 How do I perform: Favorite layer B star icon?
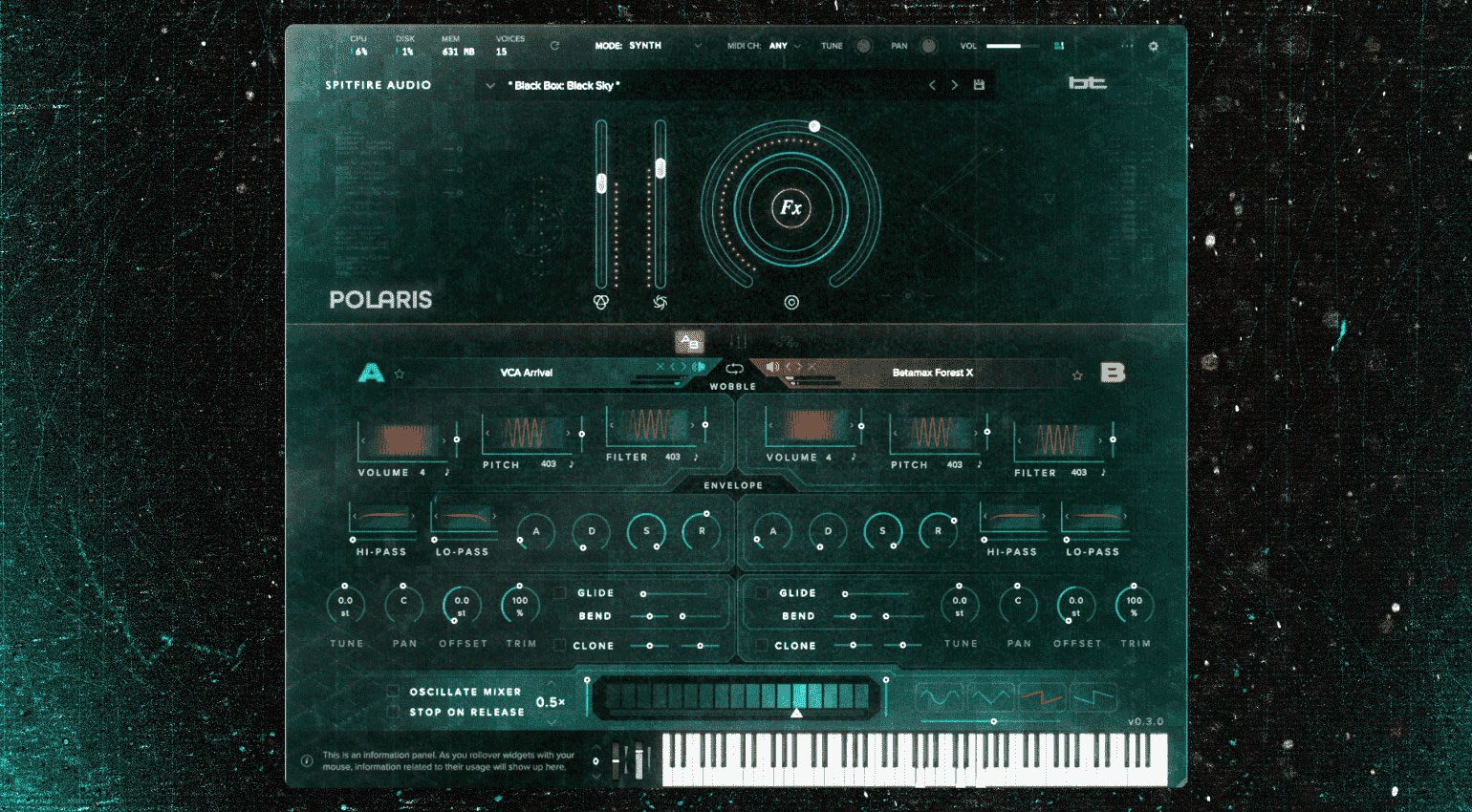pyautogui.click(x=1077, y=375)
